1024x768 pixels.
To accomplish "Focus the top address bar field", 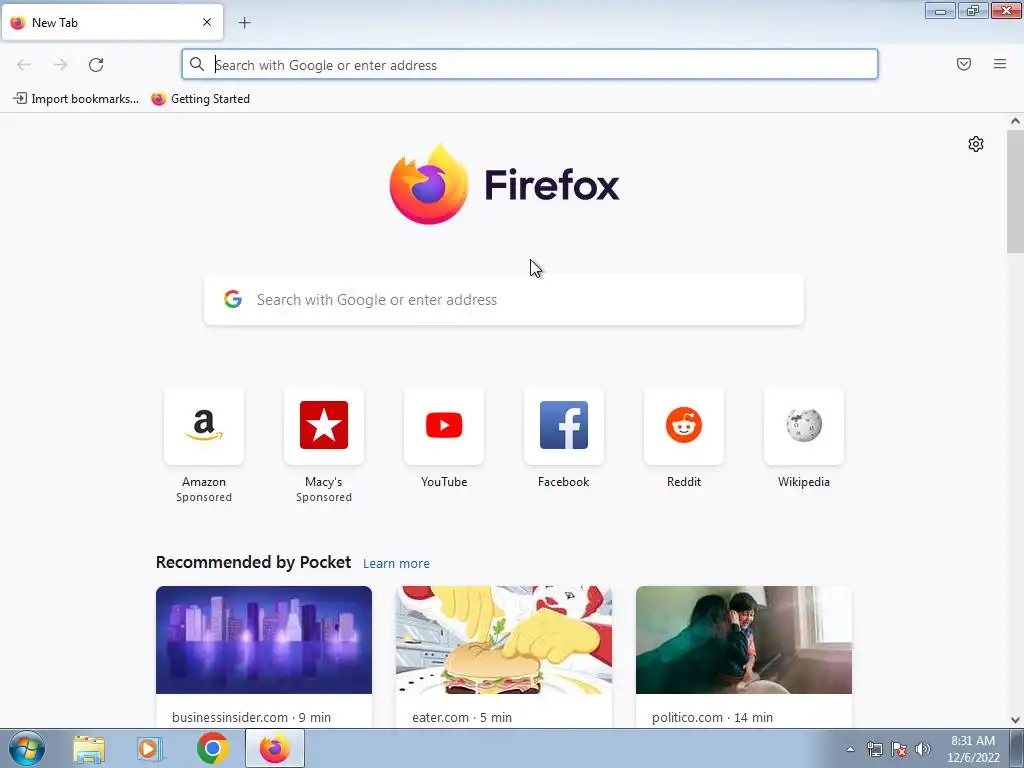I will (530, 65).
